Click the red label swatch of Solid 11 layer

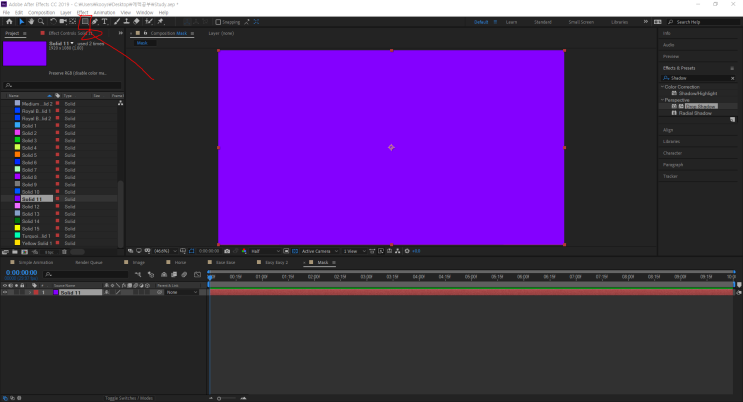36,292
